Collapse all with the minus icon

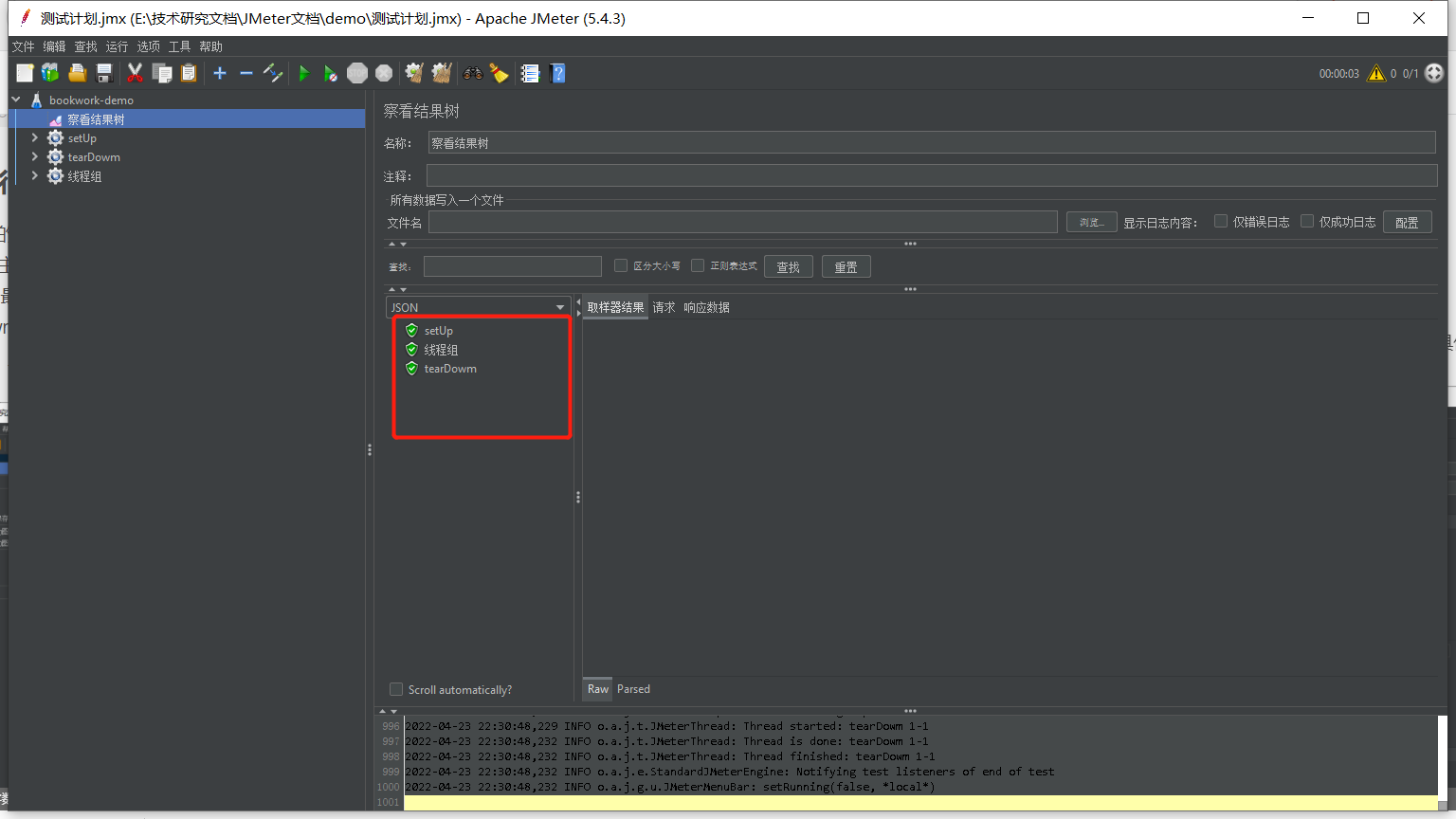coord(246,73)
